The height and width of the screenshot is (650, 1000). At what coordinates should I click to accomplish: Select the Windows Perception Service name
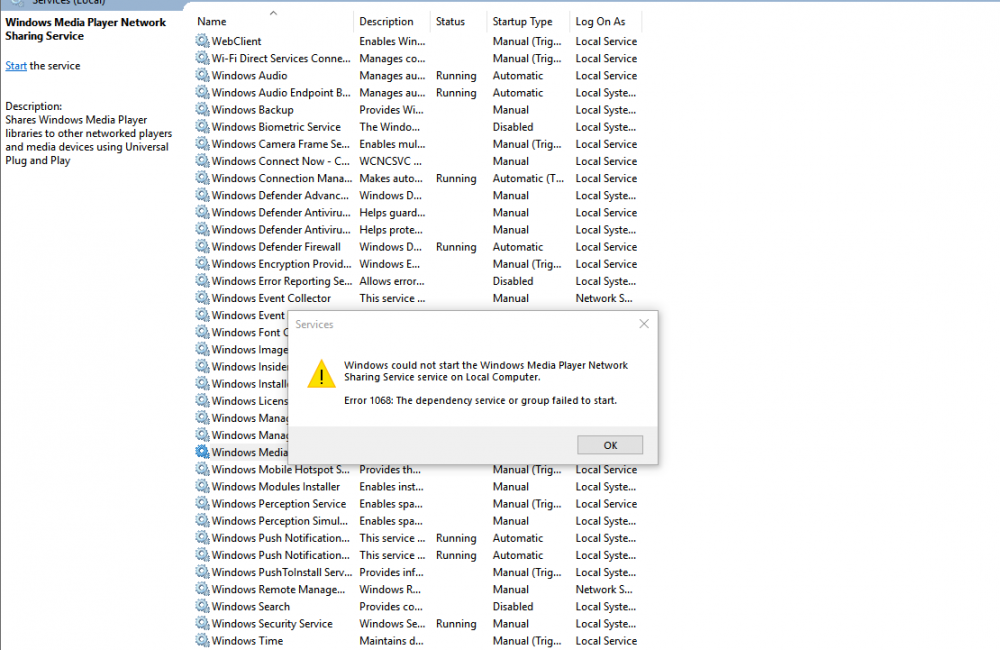coord(279,504)
